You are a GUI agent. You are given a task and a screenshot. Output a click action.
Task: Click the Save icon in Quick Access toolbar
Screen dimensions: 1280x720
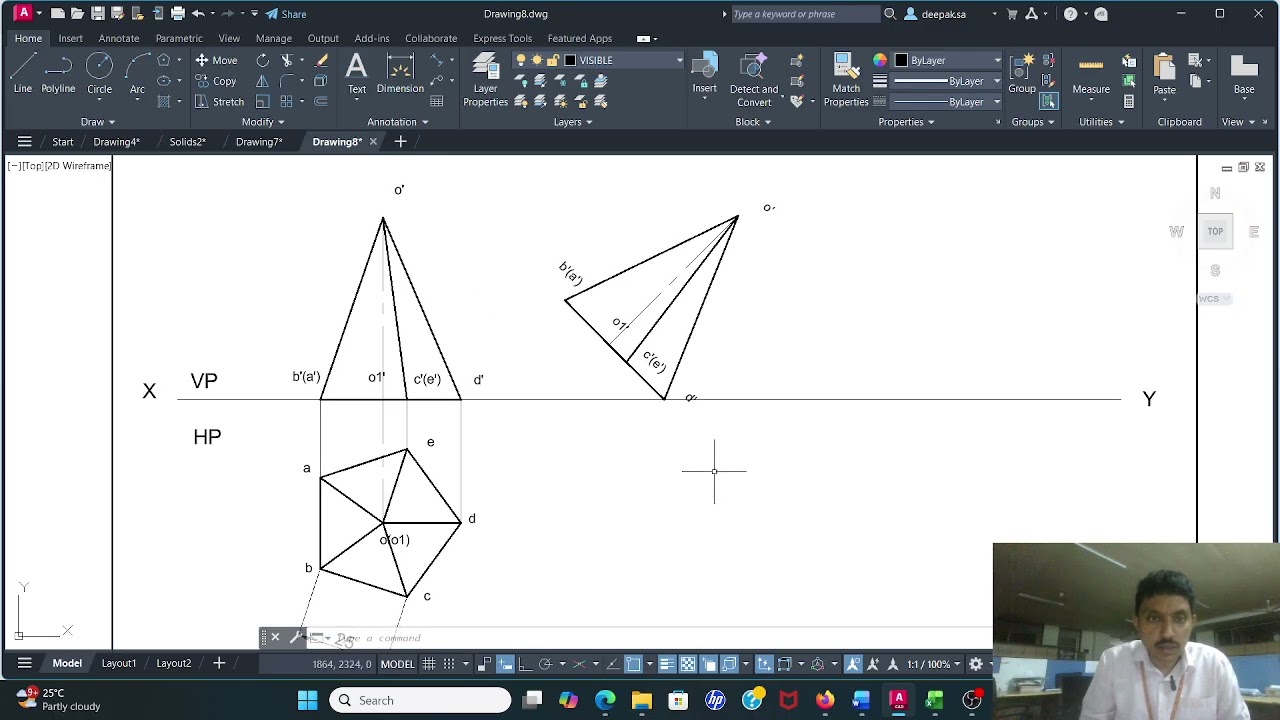point(97,14)
